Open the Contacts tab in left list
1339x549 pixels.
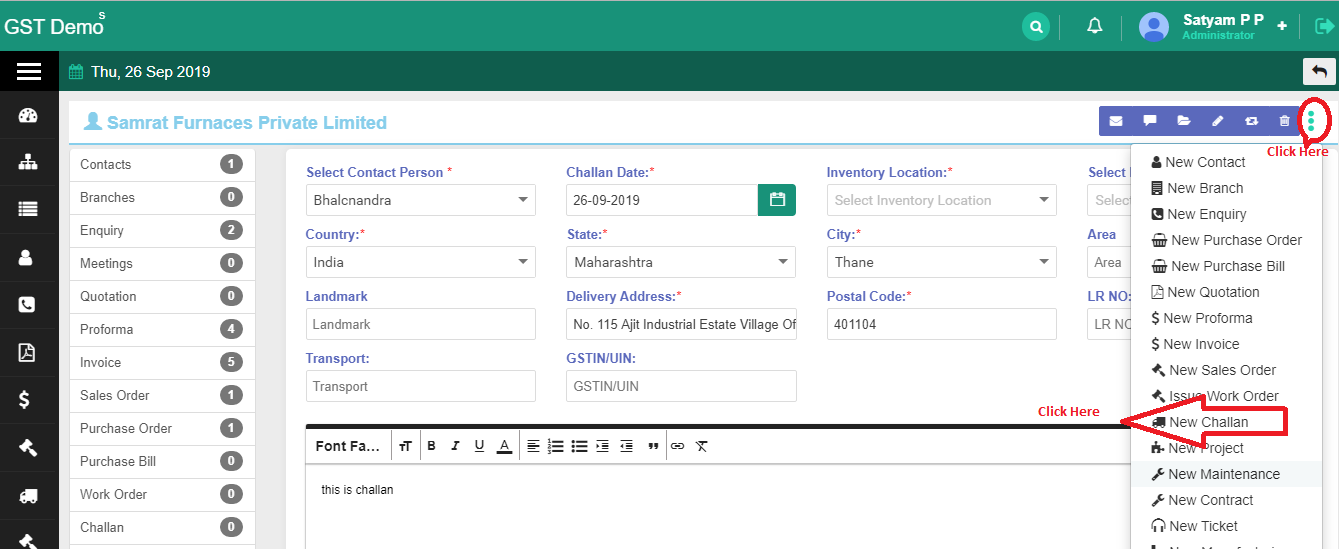coord(162,165)
